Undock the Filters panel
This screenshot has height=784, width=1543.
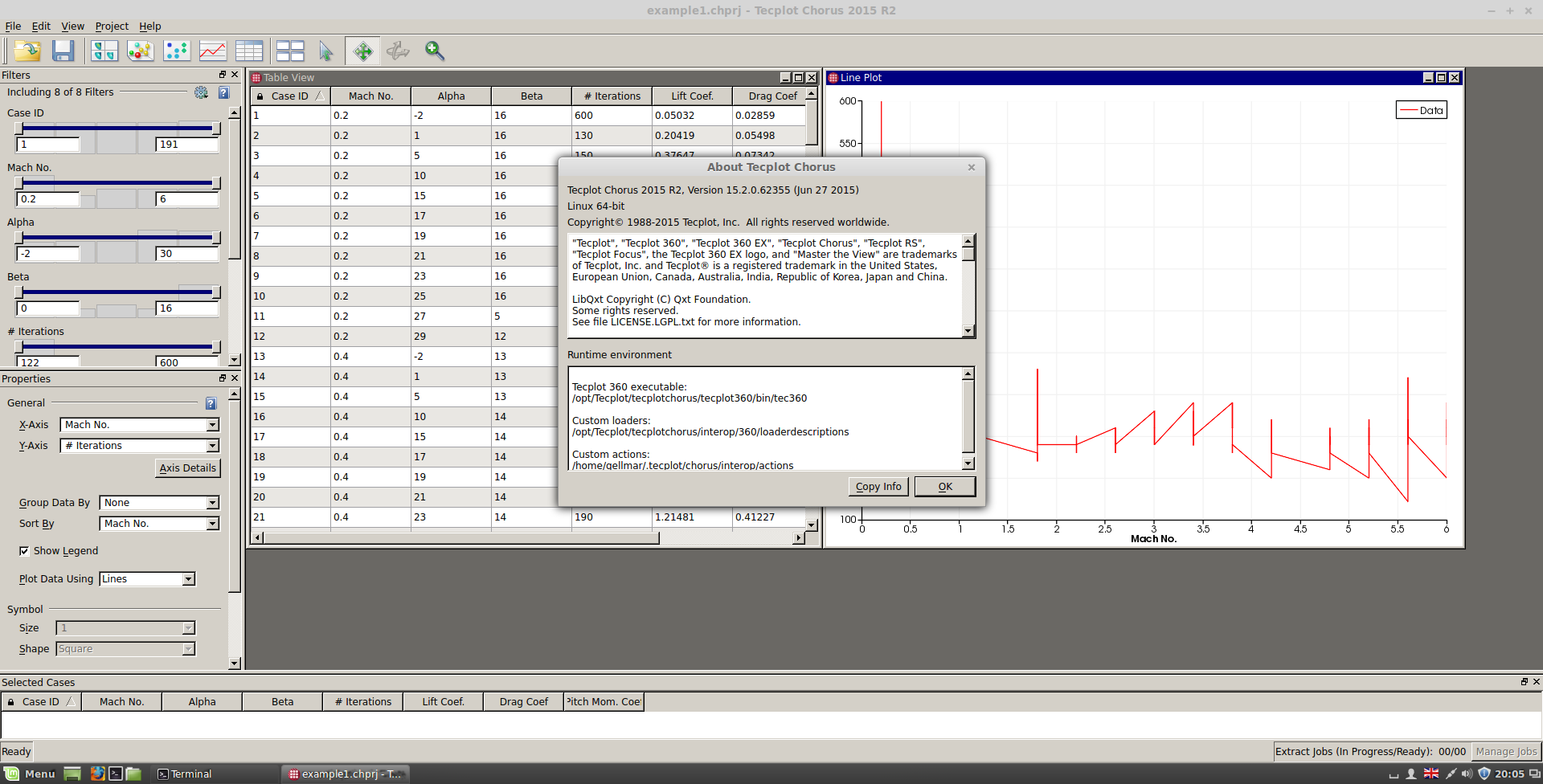tap(223, 75)
